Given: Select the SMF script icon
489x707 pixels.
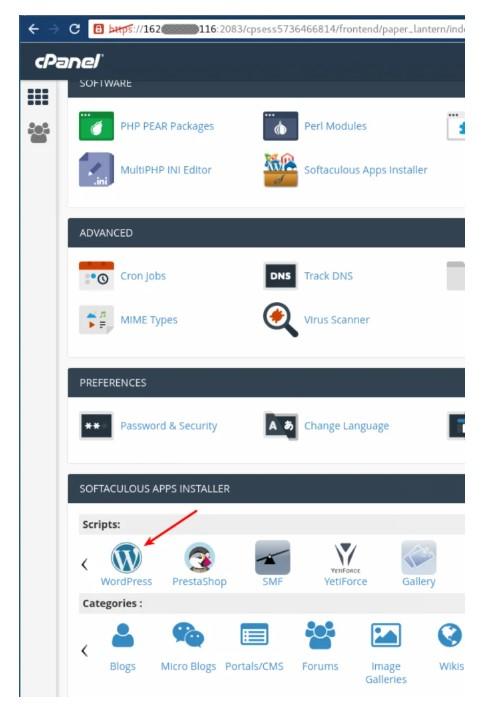Looking at the screenshot, I should pyautogui.click(x=273, y=557).
